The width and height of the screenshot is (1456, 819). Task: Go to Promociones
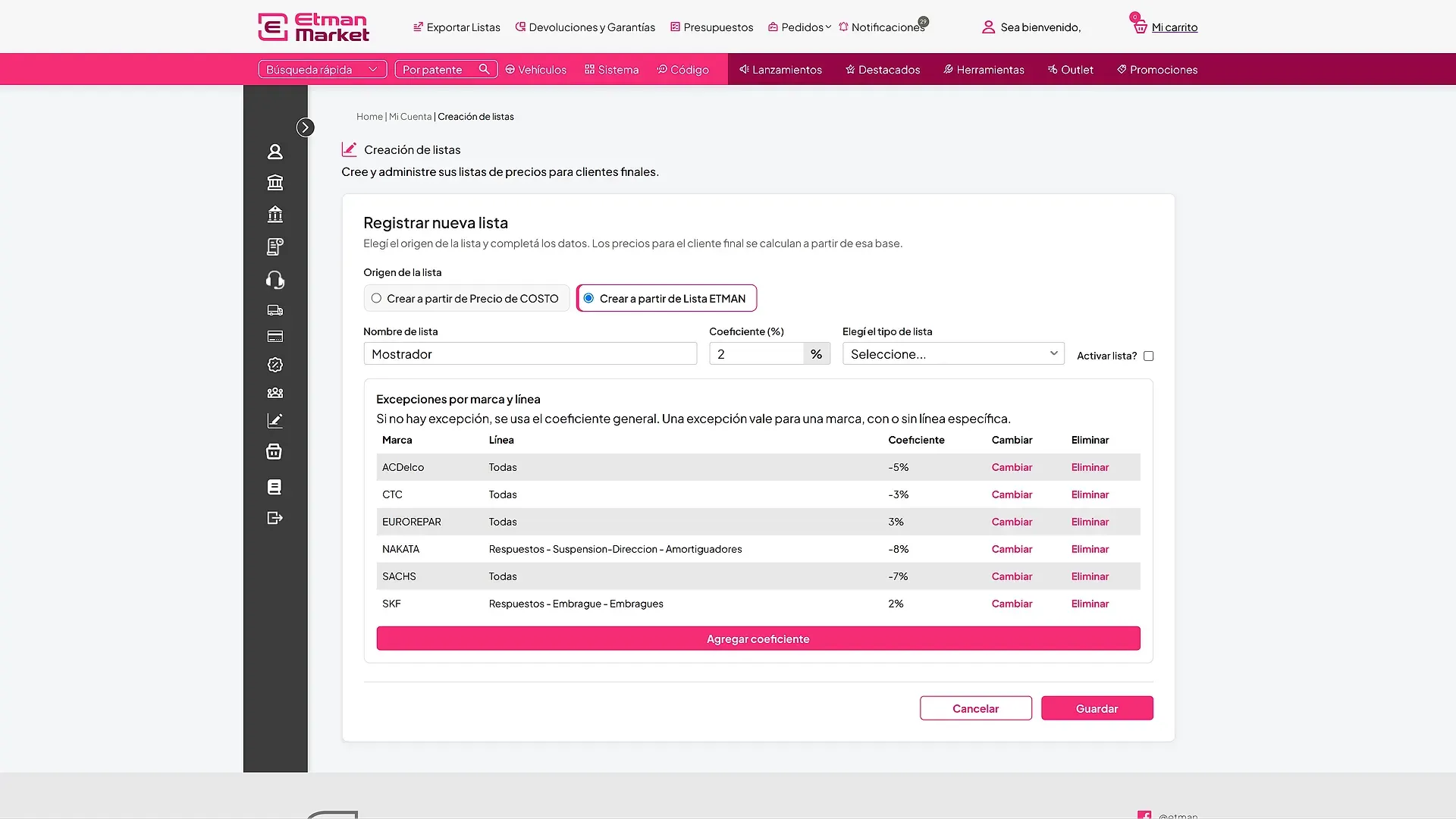tap(1157, 69)
